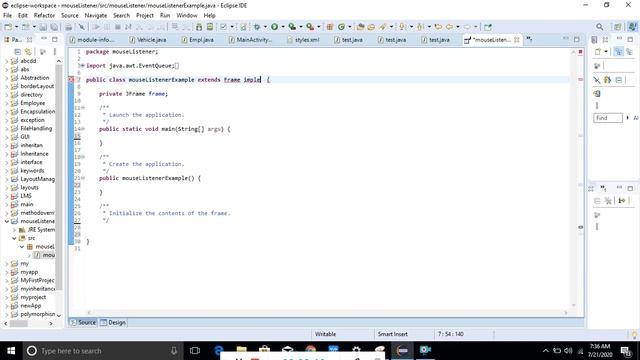640x360 pixels.
Task: Click the Open Type icon in toolbar
Action: click(360, 27)
